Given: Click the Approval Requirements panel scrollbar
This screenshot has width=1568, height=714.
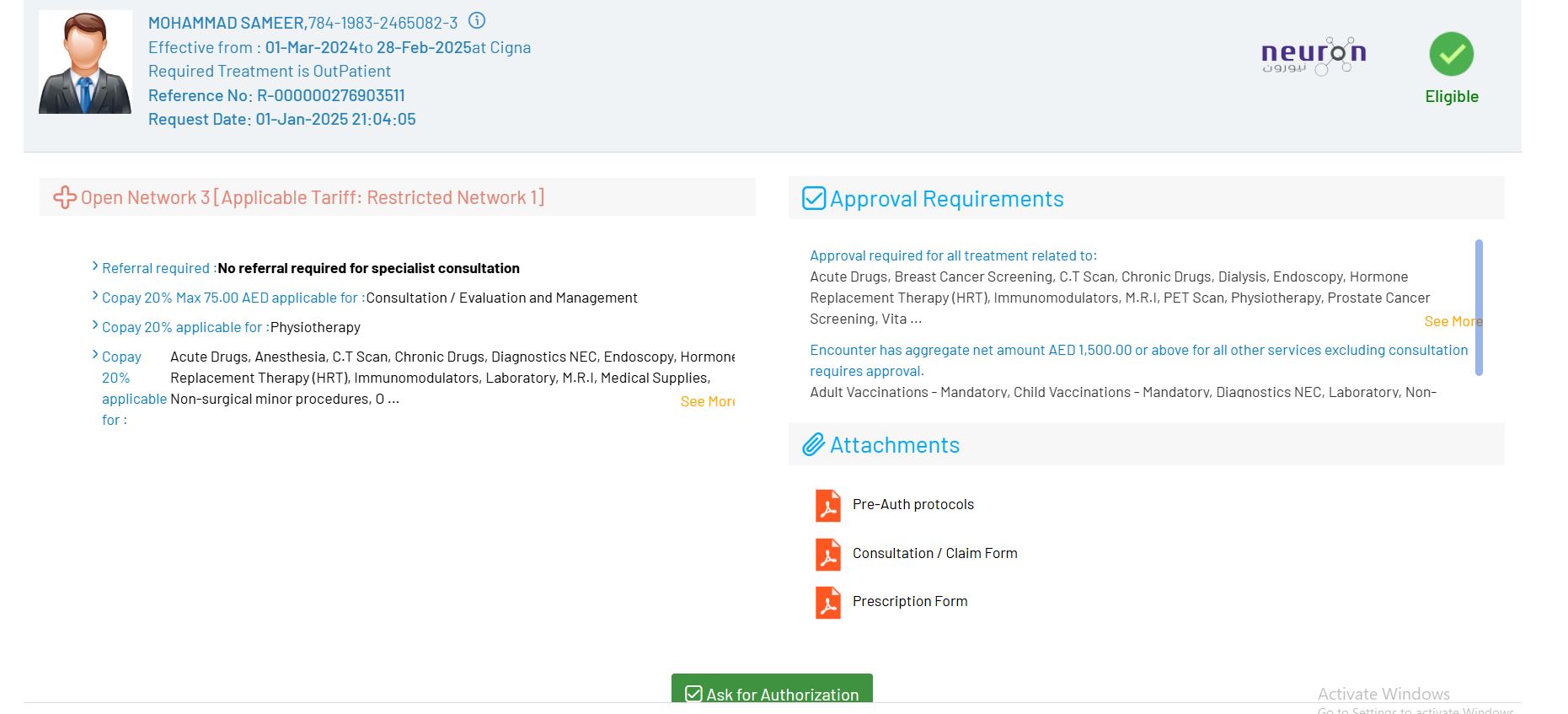Looking at the screenshot, I should tap(1479, 308).
